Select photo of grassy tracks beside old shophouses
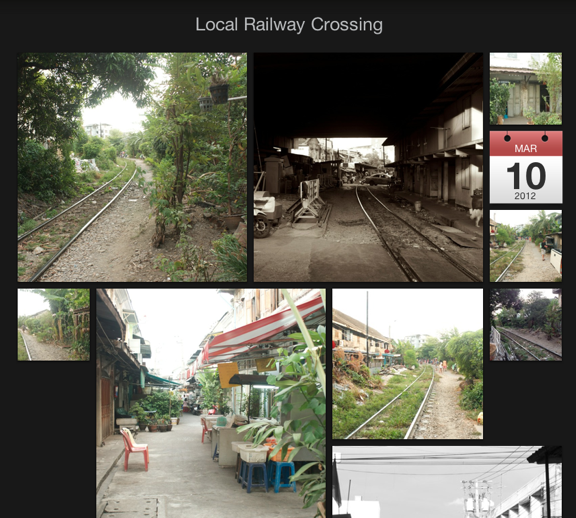The image size is (576, 518). click(407, 364)
